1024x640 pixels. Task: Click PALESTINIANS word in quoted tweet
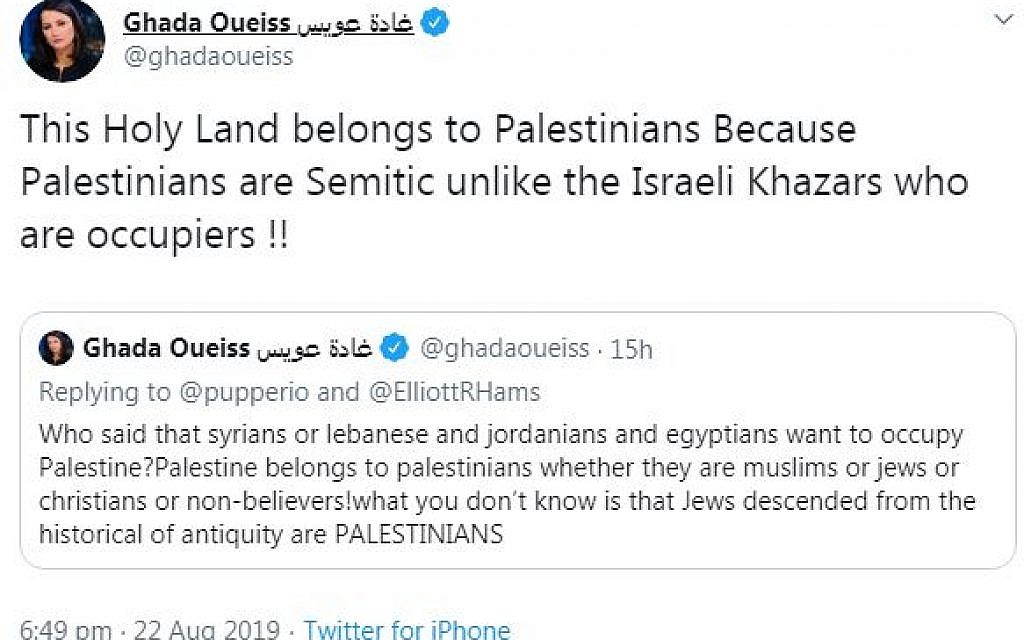coord(419,534)
